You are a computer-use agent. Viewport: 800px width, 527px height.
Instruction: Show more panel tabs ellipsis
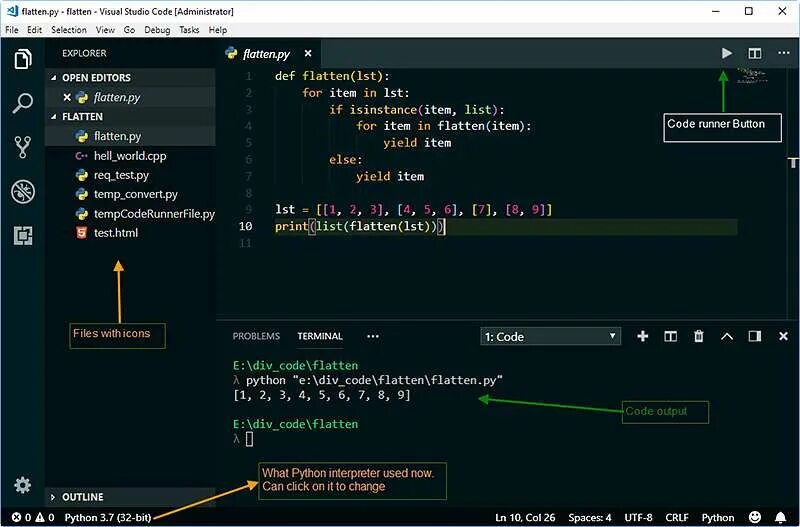click(x=373, y=336)
